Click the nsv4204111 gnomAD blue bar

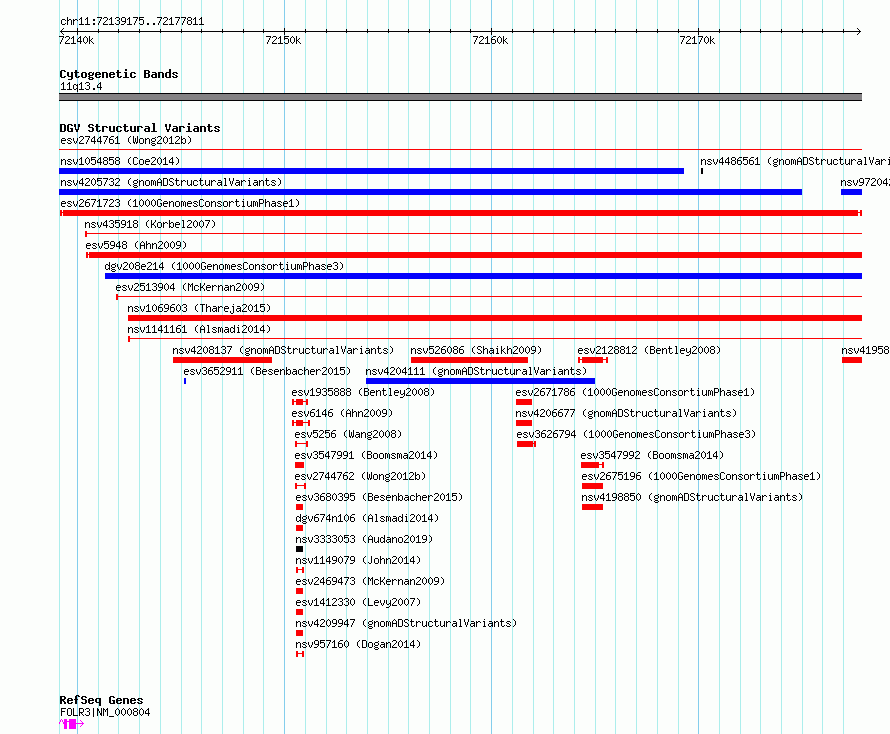tap(481, 381)
